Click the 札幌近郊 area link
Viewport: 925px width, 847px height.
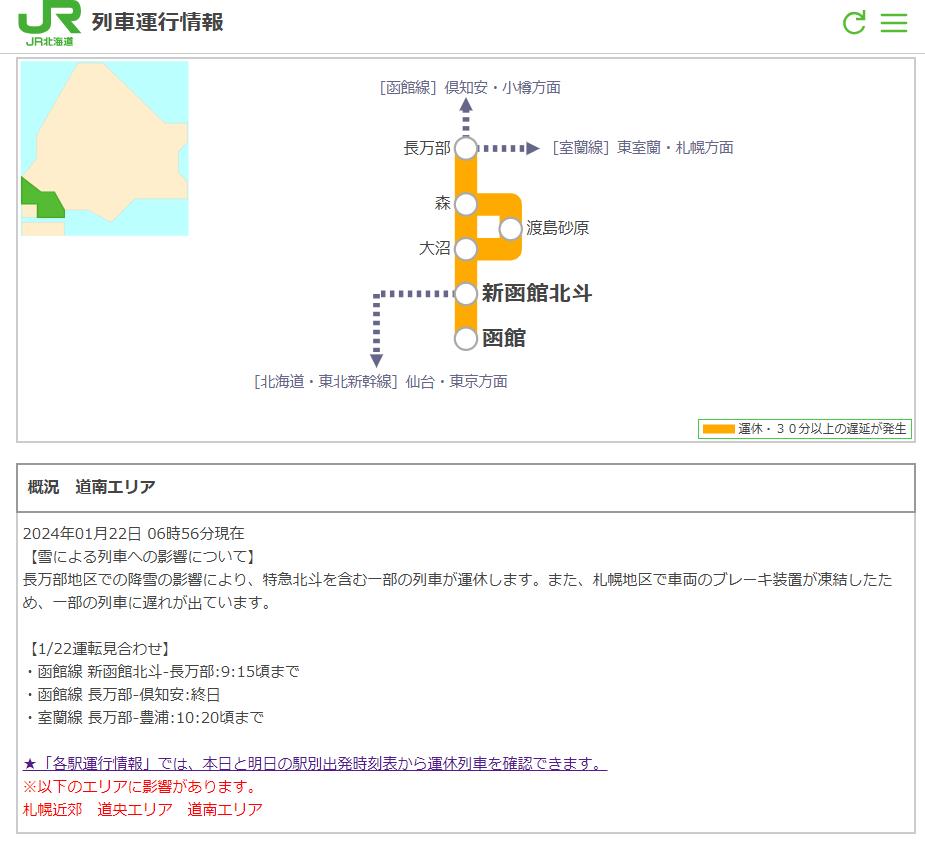click(53, 809)
